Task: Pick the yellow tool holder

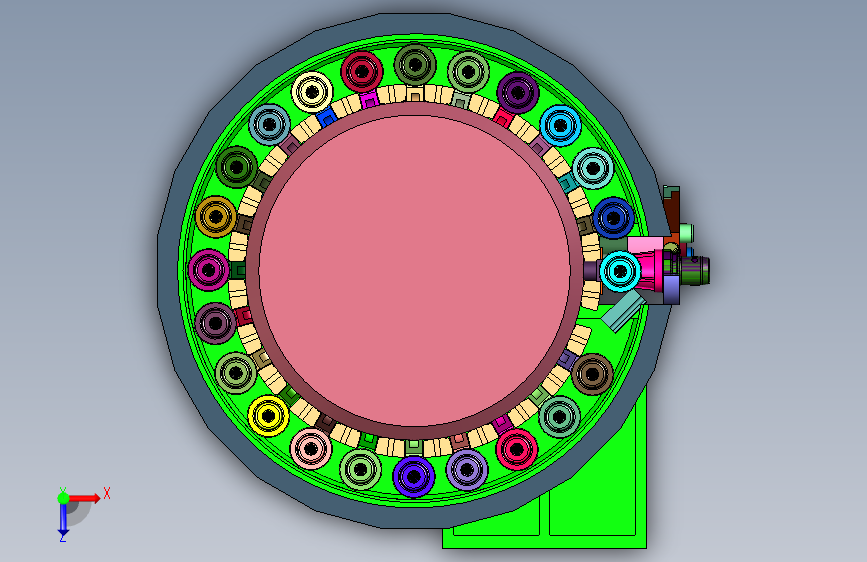Action: (268, 416)
